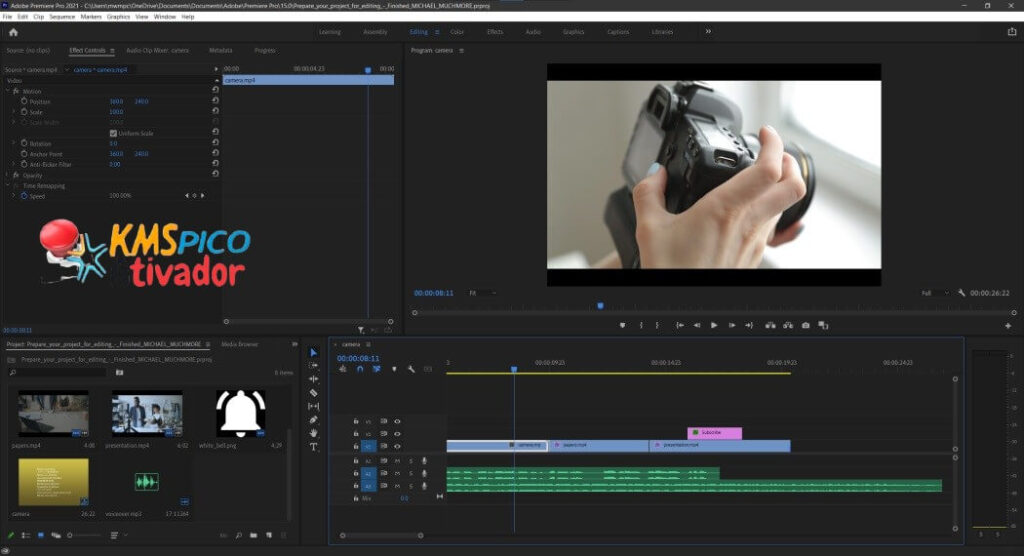Choose the Pen tool in tools panel
The height and width of the screenshot is (556, 1024).
[313, 419]
